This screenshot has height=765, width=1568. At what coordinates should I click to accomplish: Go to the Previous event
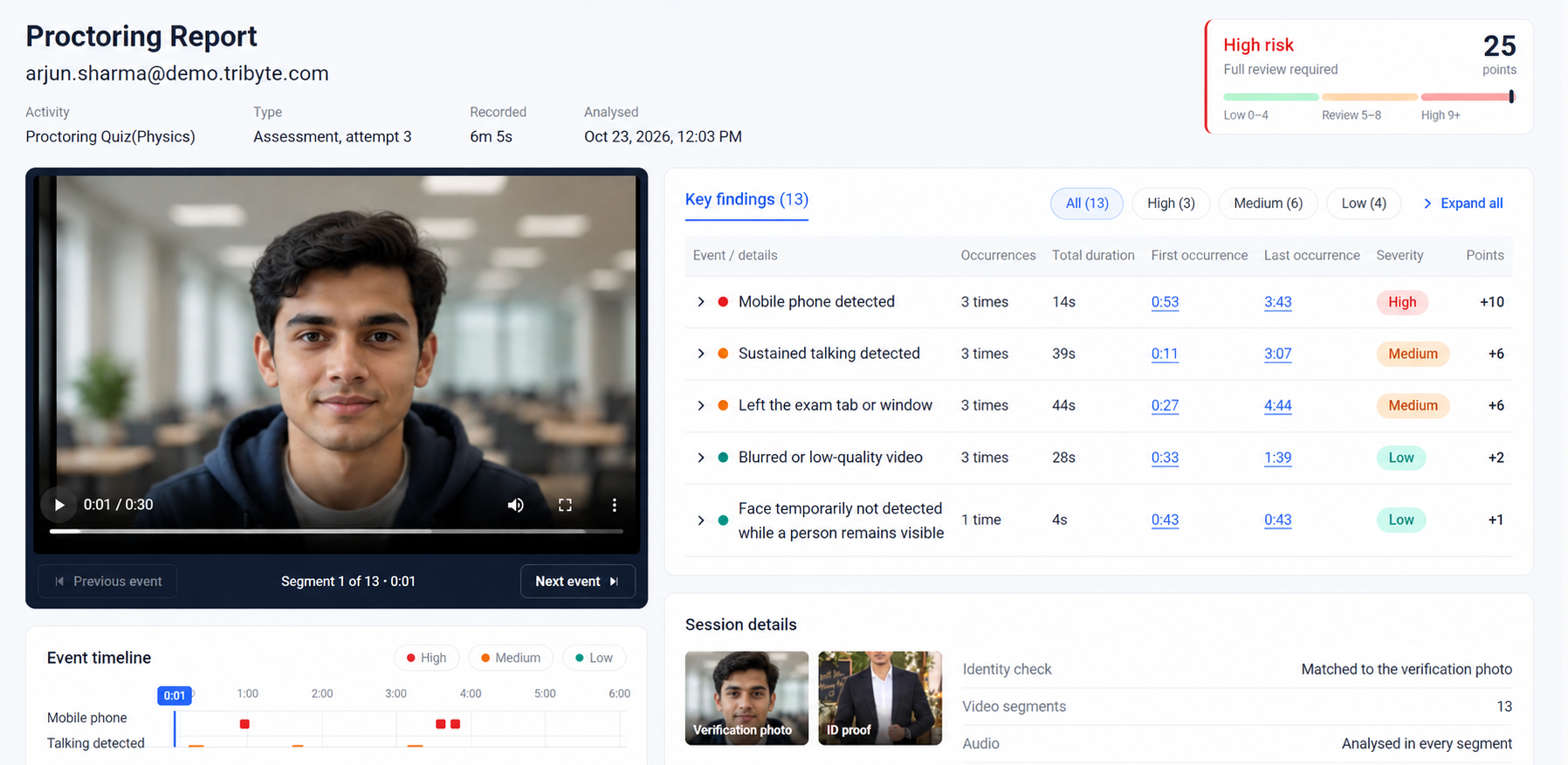pos(108,582)
